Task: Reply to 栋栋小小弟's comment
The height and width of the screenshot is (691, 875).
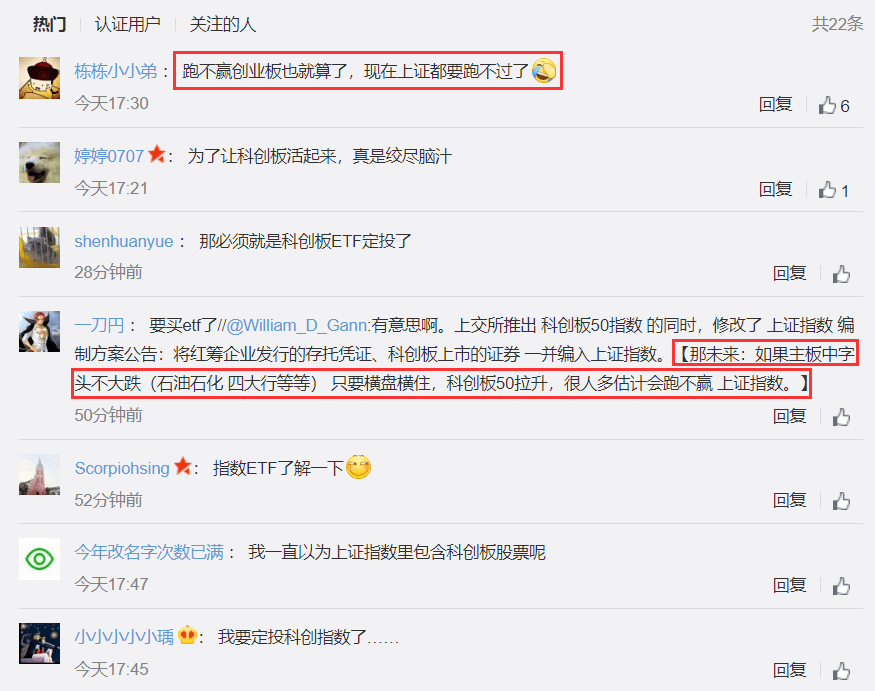Action: [x=776, y=104]
